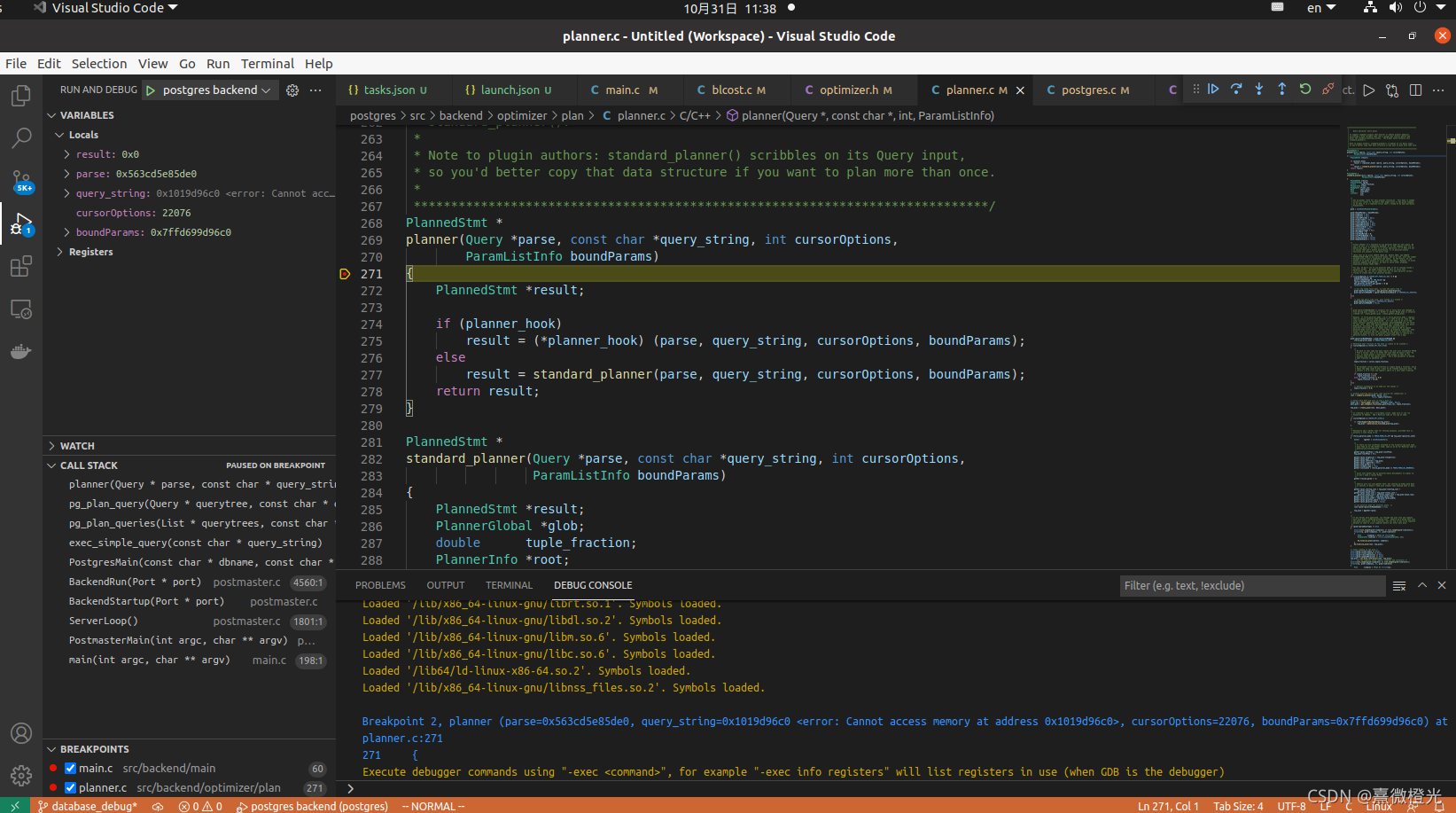Screen dimensions: 1456x813
Task: Switch to the TERMINAL panel tab
Action: click(x=509, y=585)
